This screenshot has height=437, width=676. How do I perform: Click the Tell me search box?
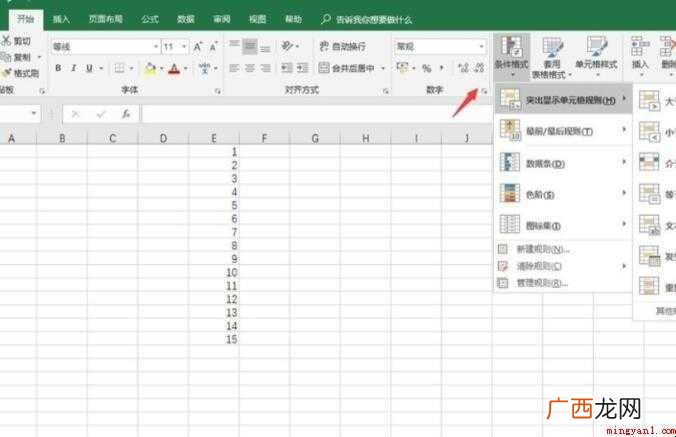pyautogui.click(x=366, y=19)
